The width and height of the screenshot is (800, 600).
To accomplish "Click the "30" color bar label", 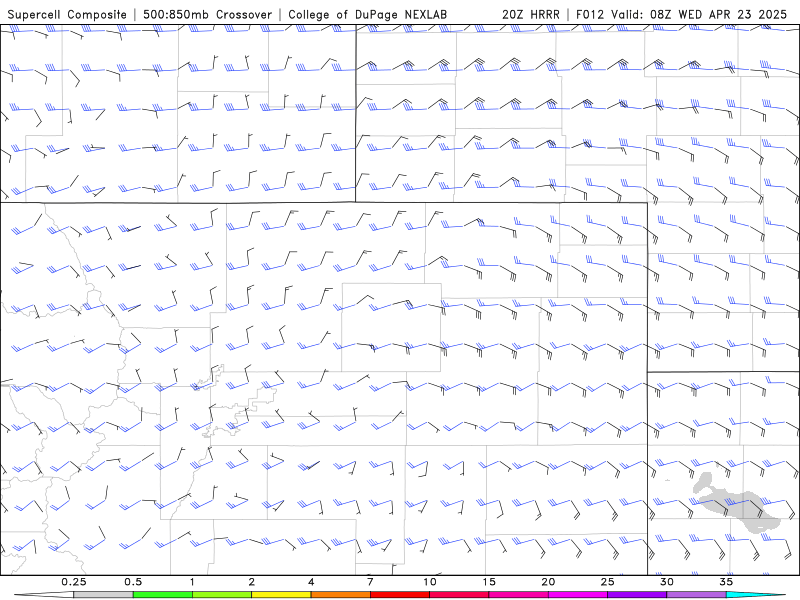I will click(x=667, y=582).
